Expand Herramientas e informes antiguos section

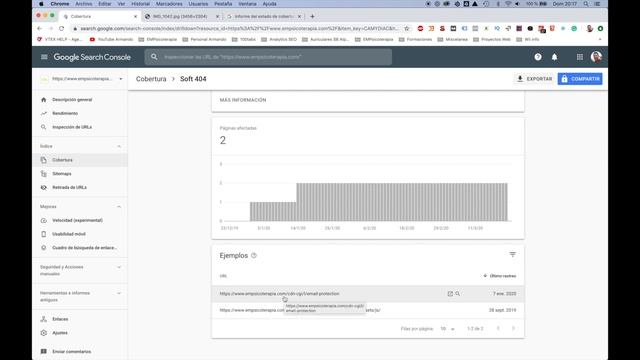tap(119, 293)
